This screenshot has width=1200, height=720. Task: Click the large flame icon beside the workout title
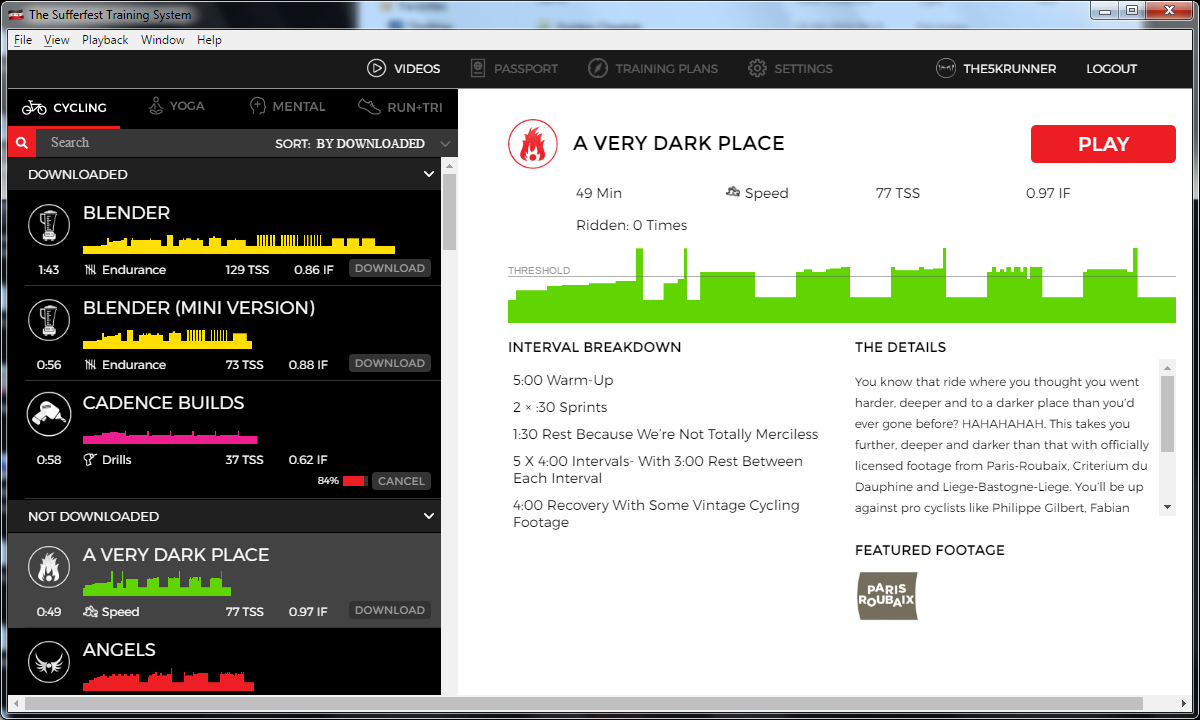[532, 144]
